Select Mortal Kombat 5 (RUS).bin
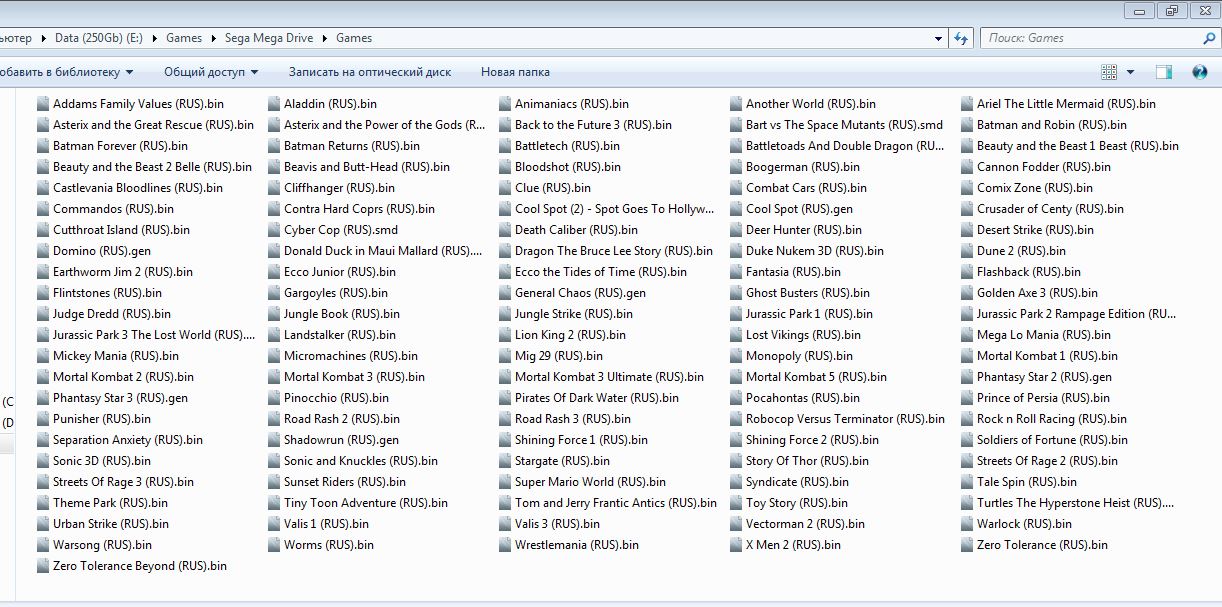 click(808, 377)
